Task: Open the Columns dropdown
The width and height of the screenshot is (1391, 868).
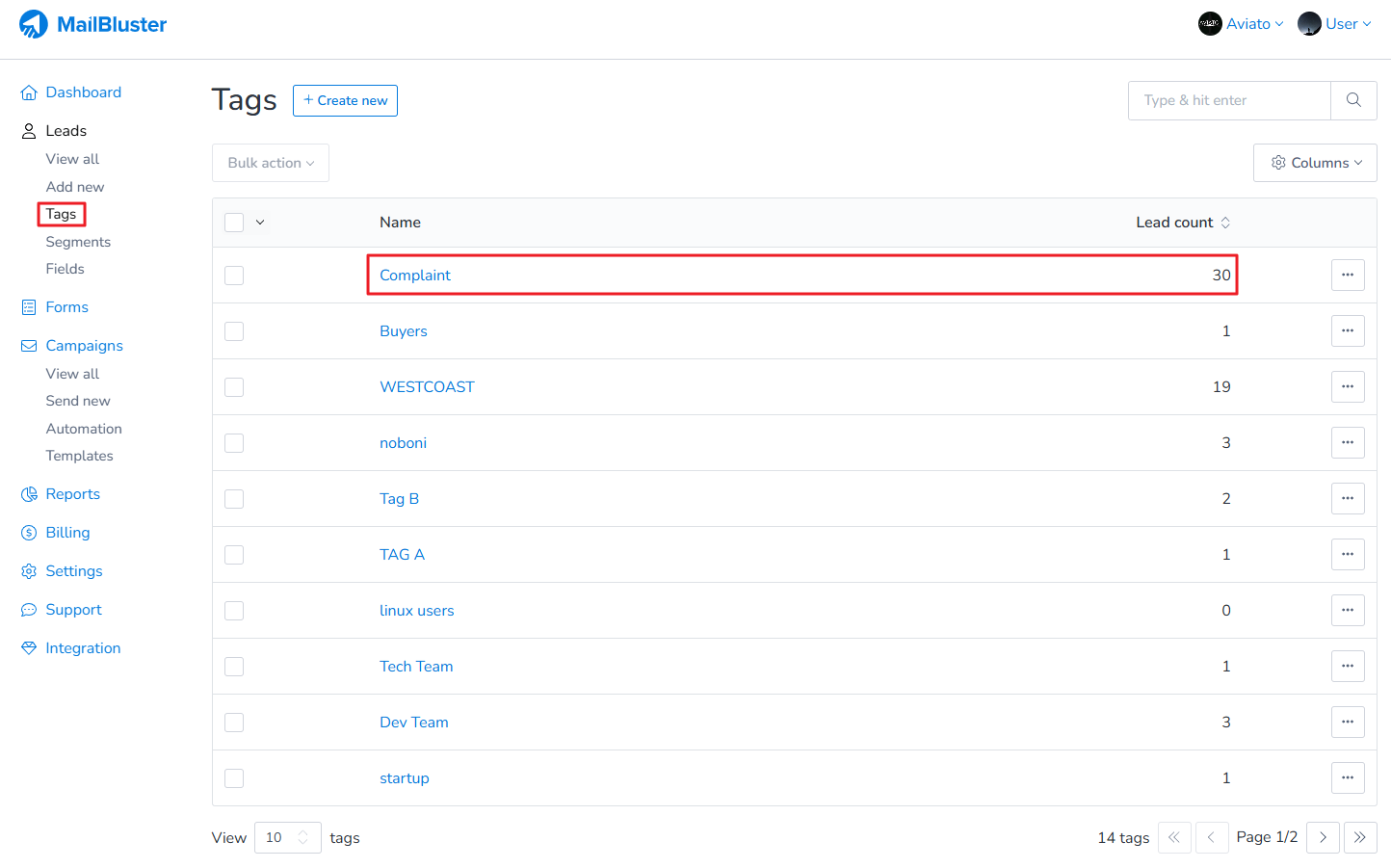Action: click(1315, 163)
